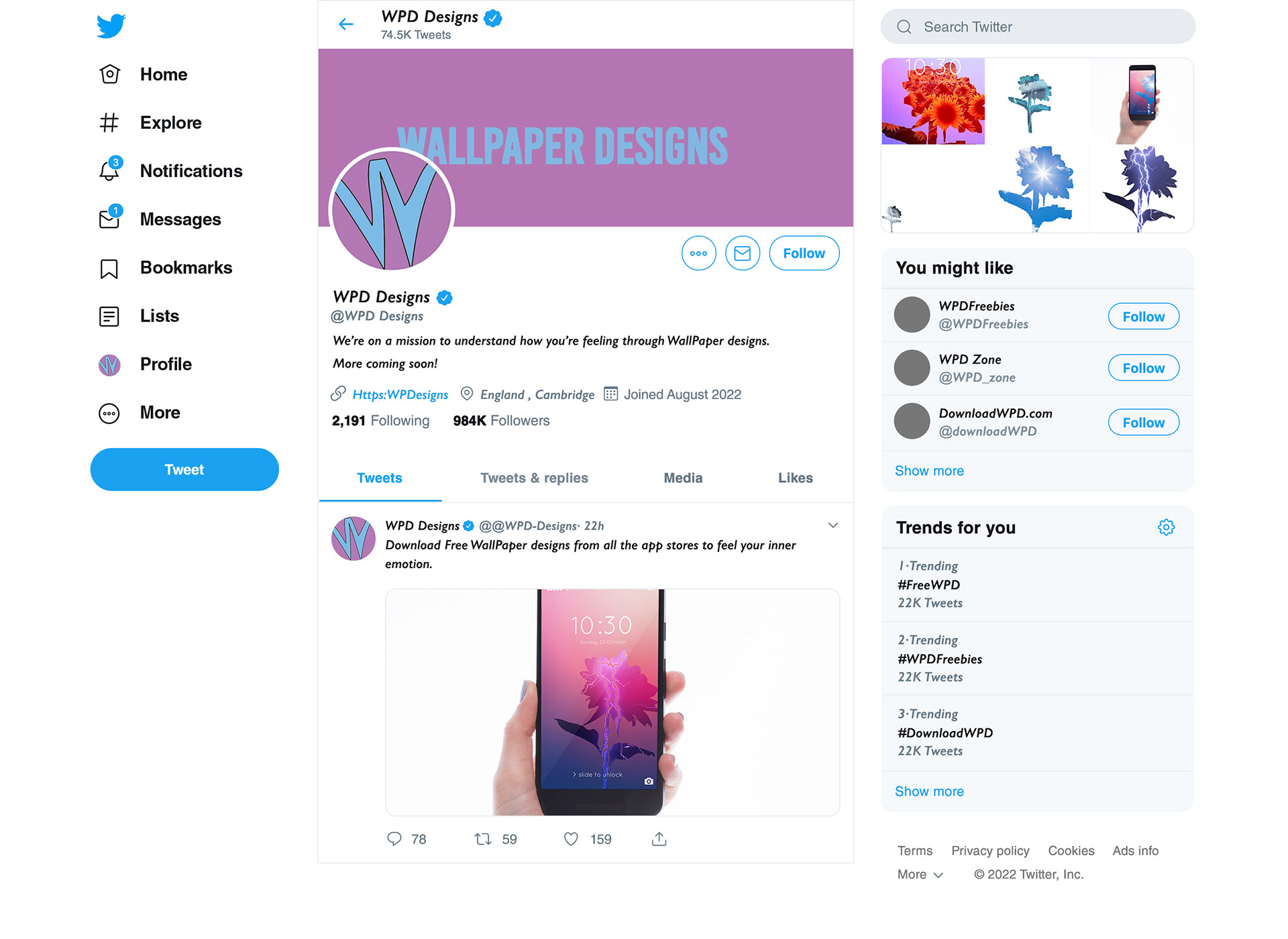Viewport: 1288px width, 939px height.
Task: Click the Search Twitter field
Action: pyautogui.click(x=1038, y=27)
